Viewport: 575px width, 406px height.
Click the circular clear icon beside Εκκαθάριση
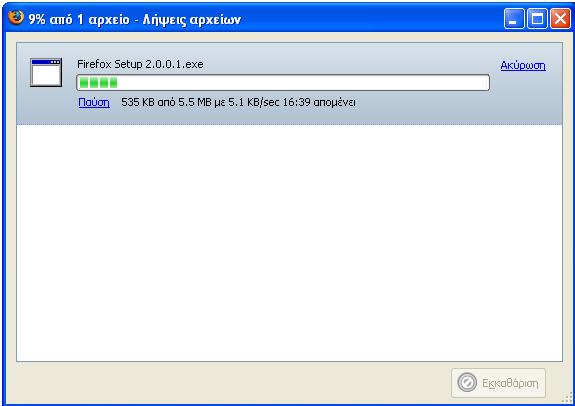(467, 383)
